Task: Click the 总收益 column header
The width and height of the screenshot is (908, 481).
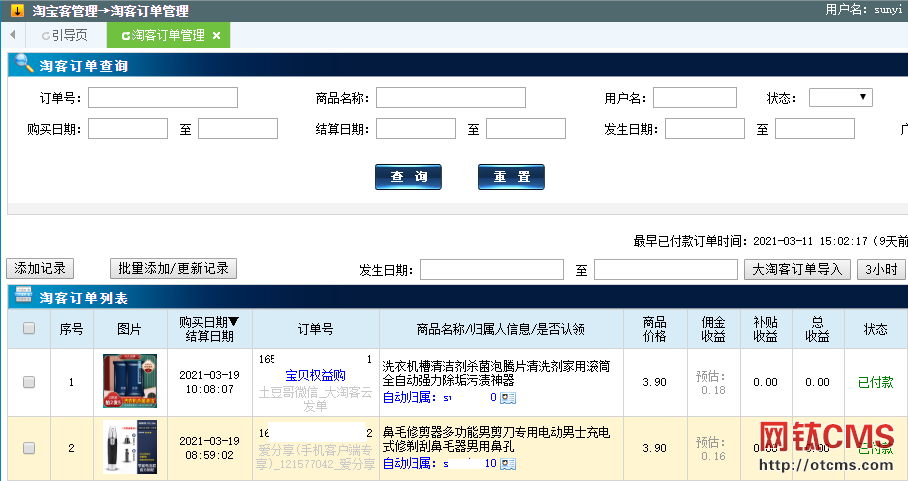Action: click(818, 329)
